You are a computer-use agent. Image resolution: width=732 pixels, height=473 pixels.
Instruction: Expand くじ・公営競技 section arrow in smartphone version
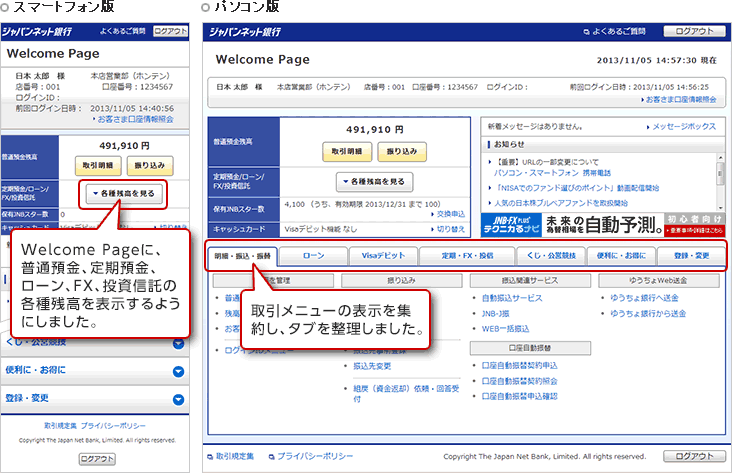click(x=178, y=344)
